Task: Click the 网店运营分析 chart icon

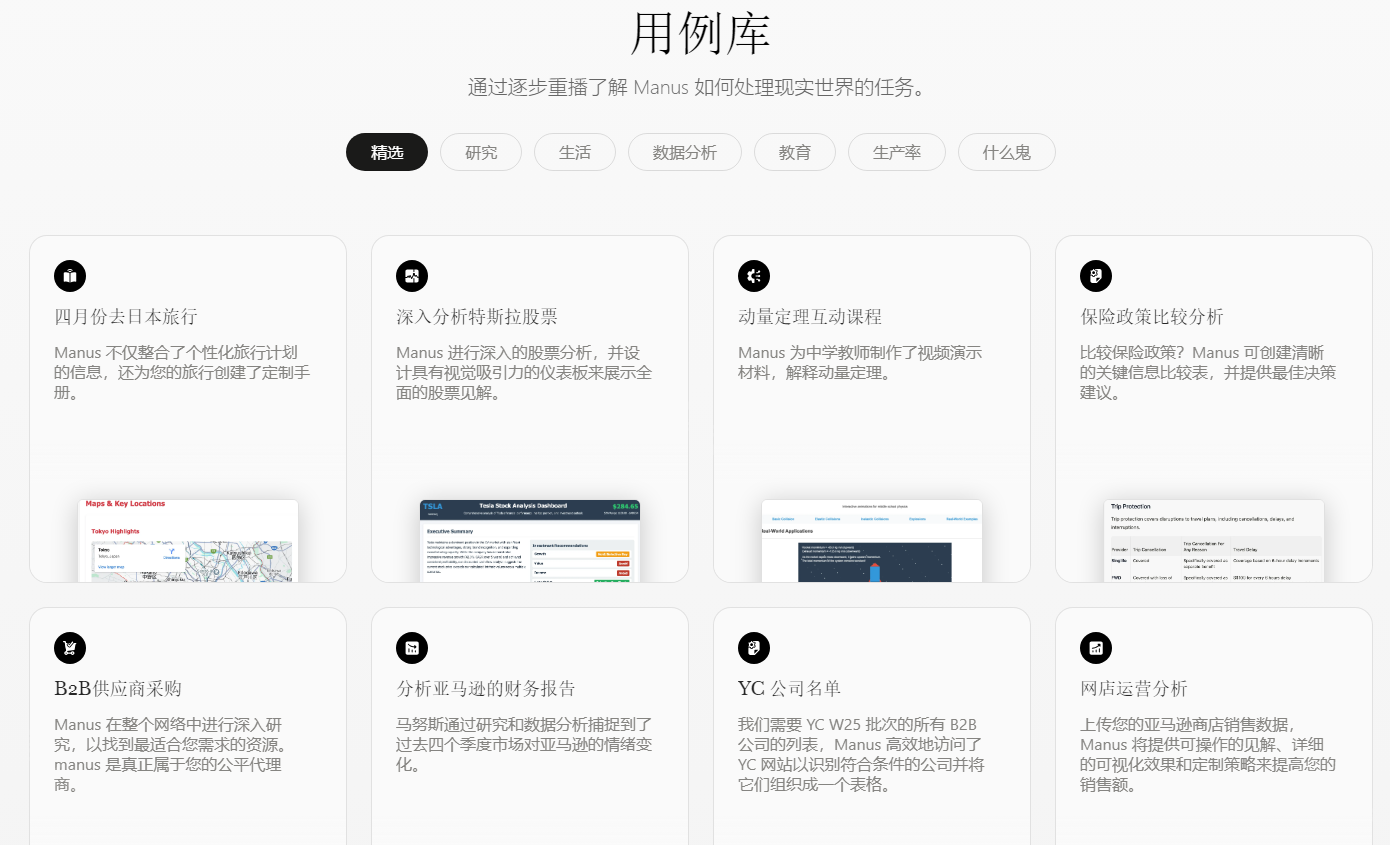Action: [x=1096, y=648]
